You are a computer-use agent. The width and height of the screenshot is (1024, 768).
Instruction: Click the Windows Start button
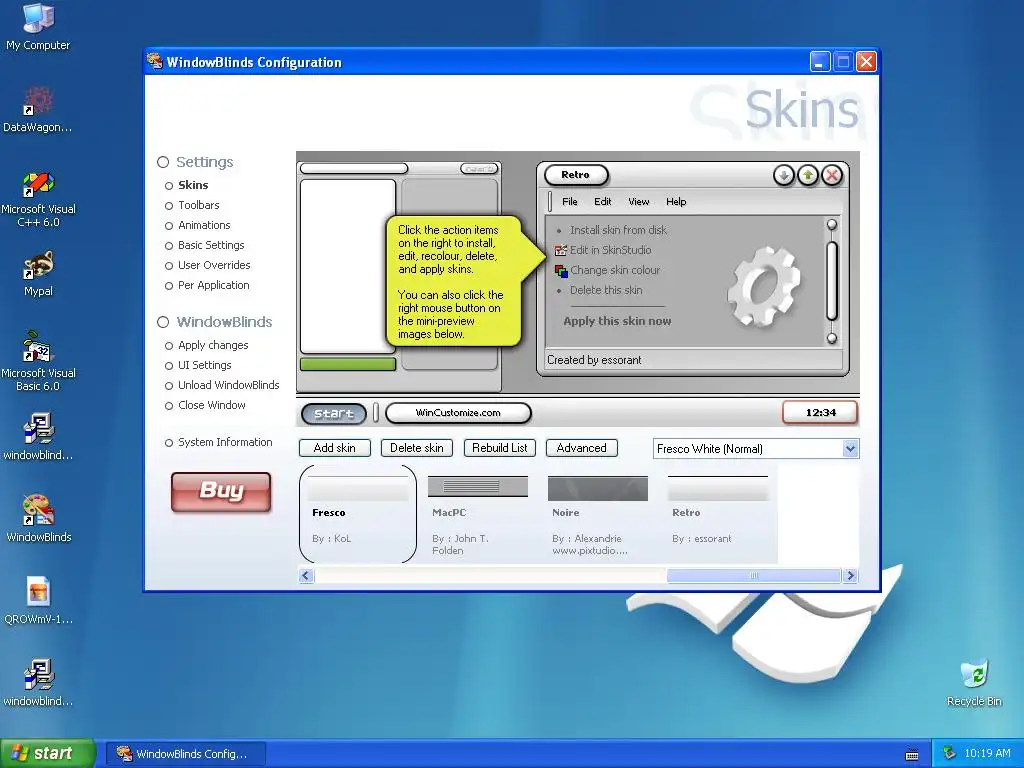pos(48,753)
